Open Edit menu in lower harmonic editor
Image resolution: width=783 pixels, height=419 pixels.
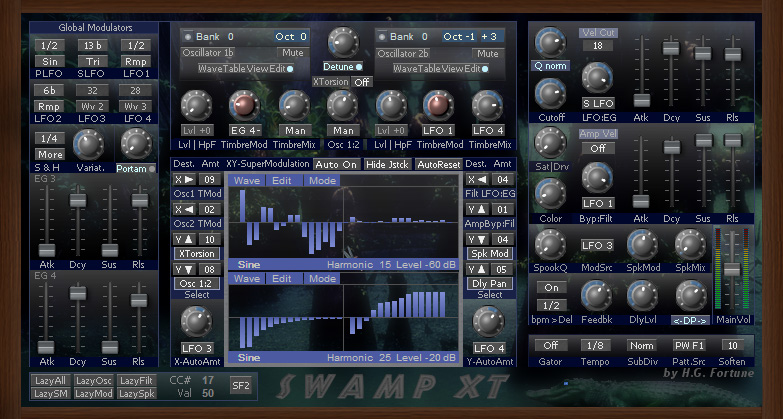click(x=282, y=279)
